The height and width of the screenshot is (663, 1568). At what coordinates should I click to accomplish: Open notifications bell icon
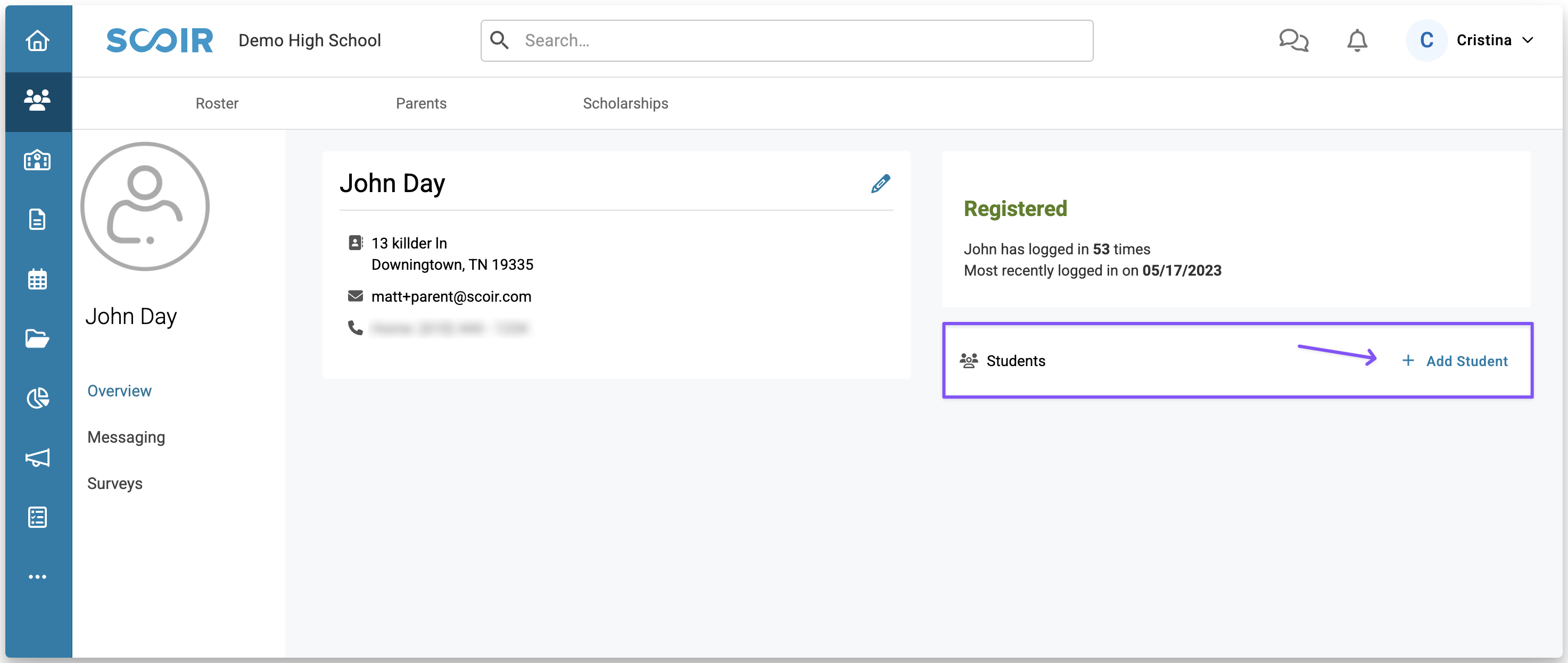point(1357,41)
